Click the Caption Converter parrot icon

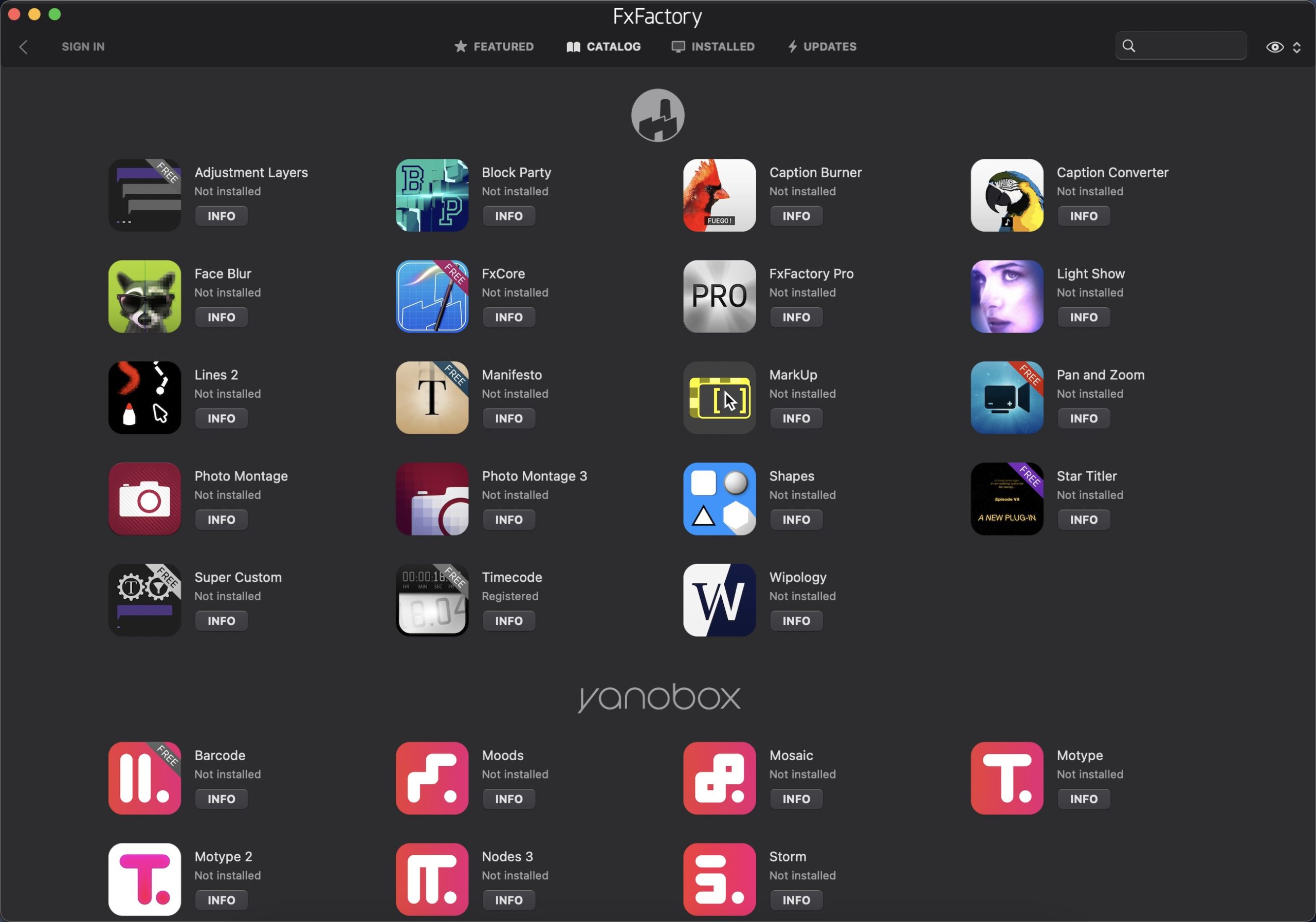[x=1007, y=195]
